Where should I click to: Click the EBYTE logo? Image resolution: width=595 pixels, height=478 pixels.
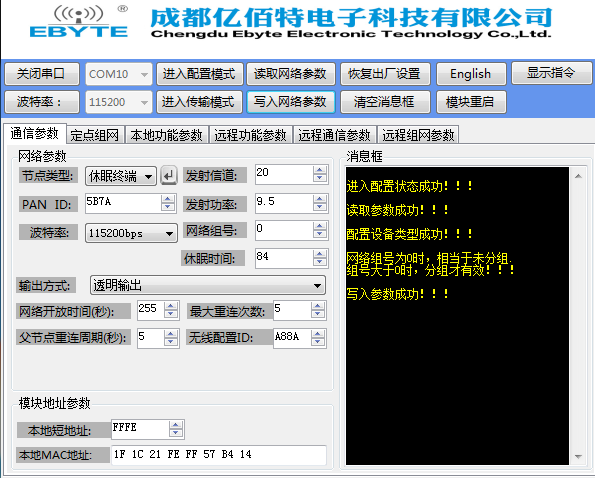click(79, 22)
